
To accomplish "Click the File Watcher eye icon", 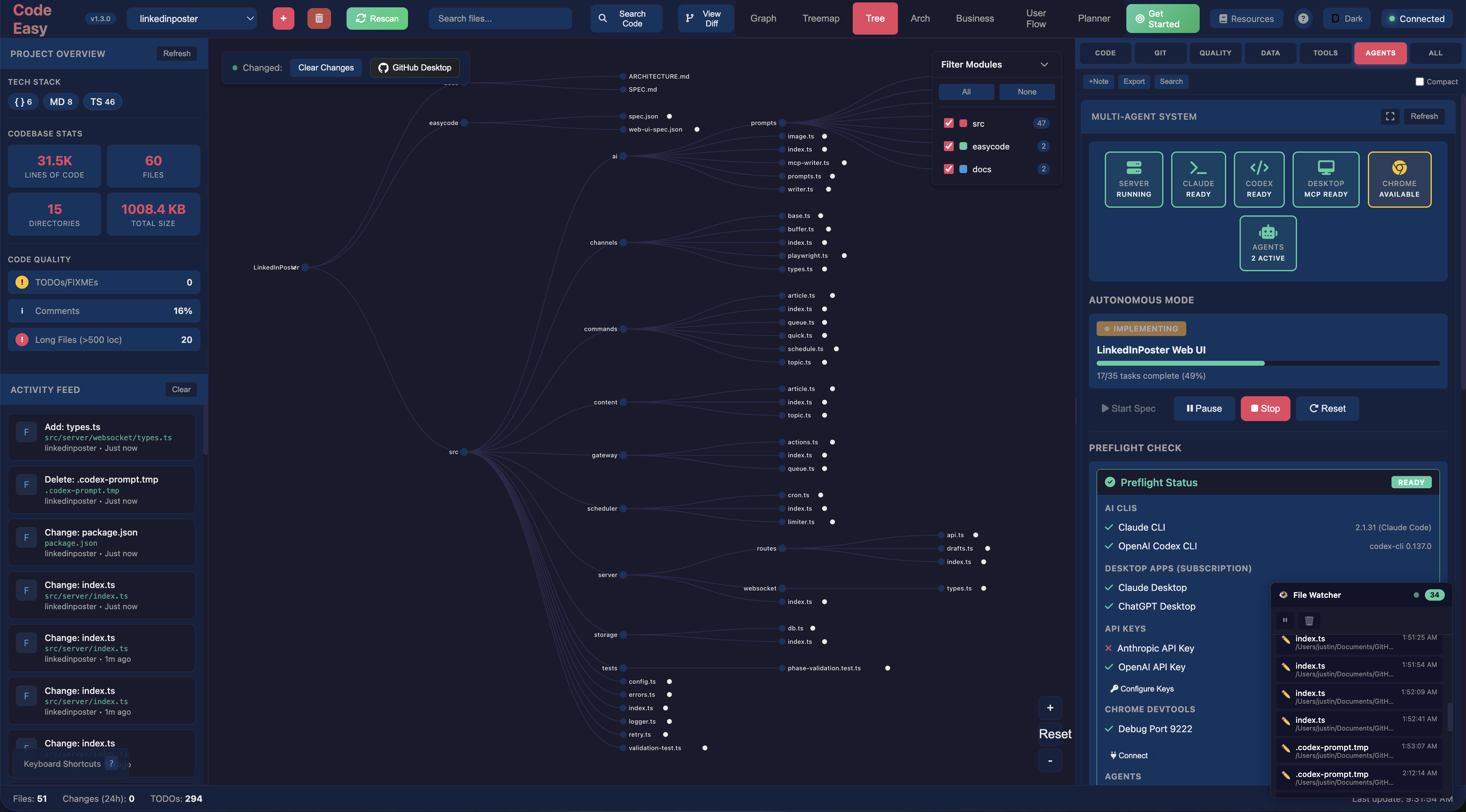I will [1283, 595].
